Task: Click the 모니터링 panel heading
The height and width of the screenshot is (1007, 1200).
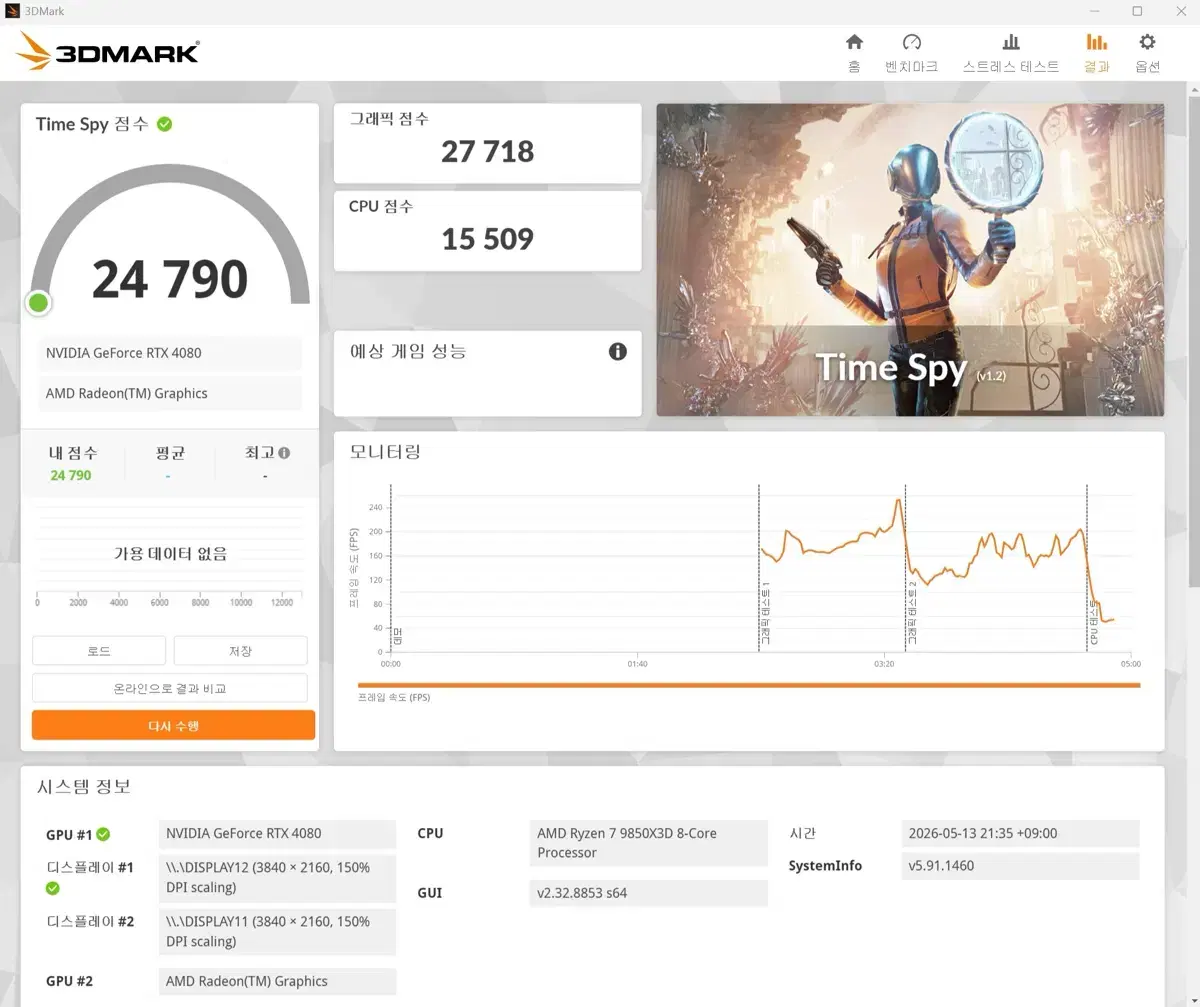Action: [x=385, y=451]
